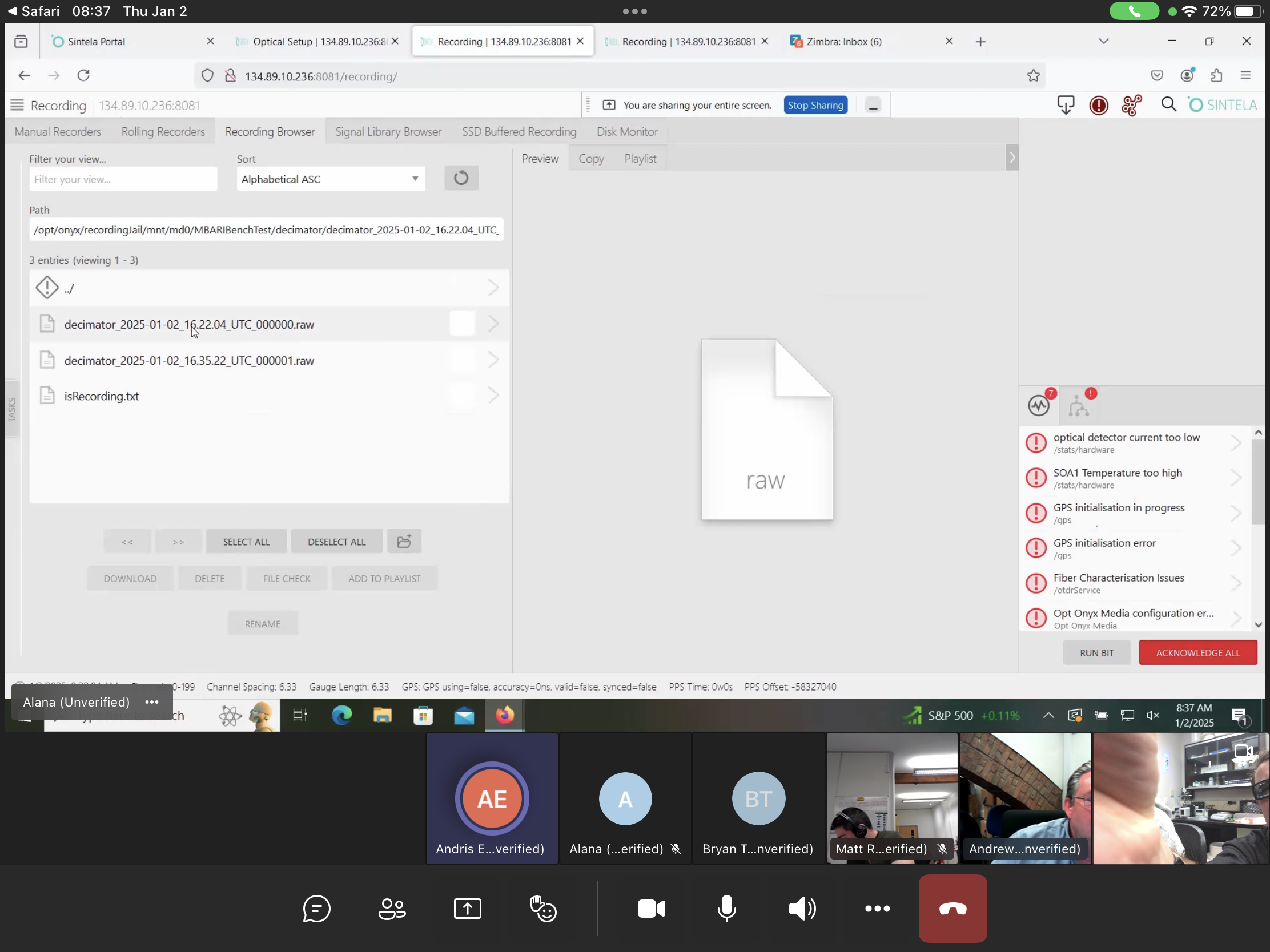Image resolution: width=1270 pixels, height=952 pixels.
Task: Reload the current Firefox page
Action: (x=84, y=76)
